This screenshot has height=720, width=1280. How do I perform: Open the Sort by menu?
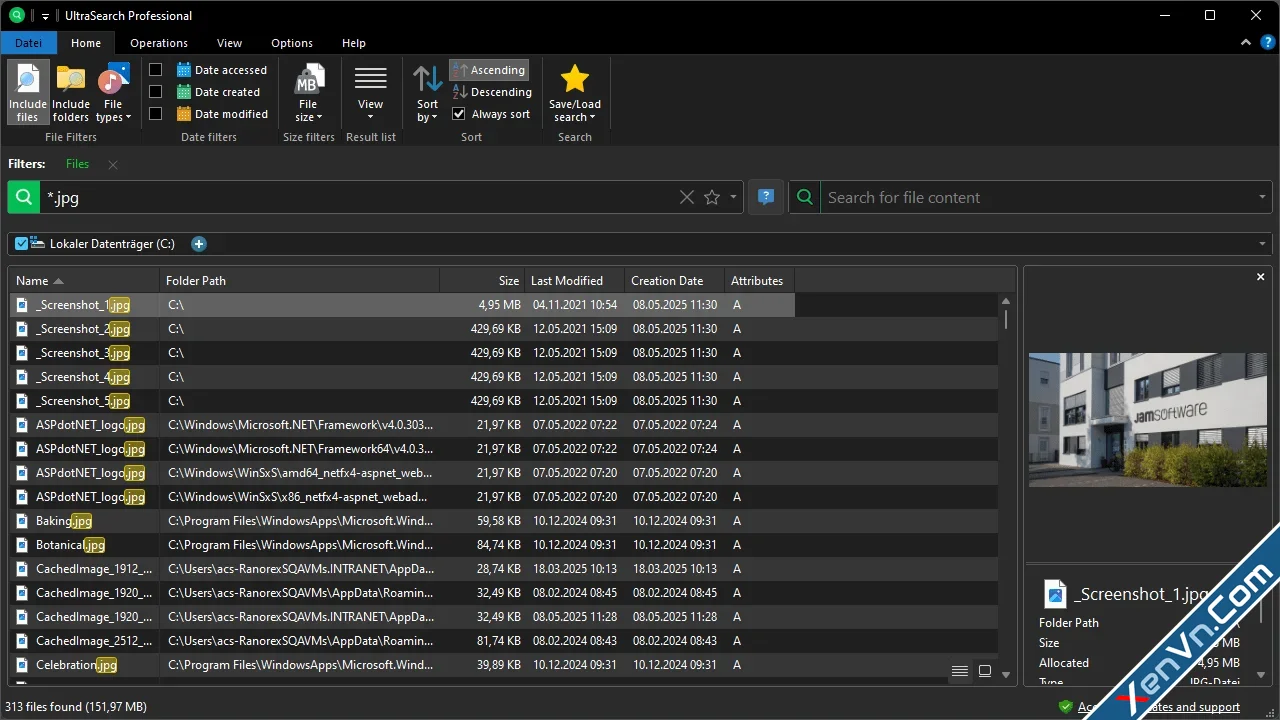(427, 92)
